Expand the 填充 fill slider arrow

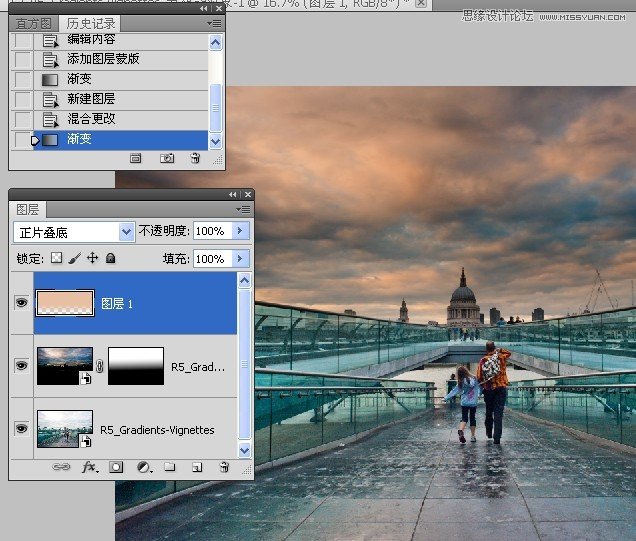tap(240, 258)
